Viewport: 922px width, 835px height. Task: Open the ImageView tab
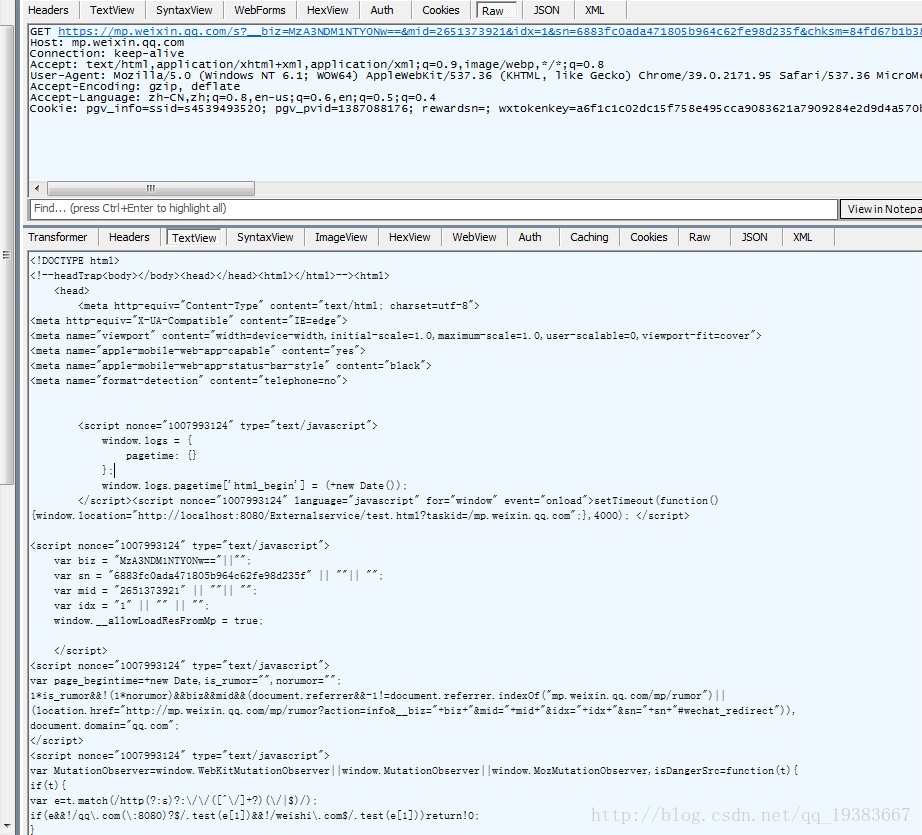pyautogui.click(x=341, y=237)
